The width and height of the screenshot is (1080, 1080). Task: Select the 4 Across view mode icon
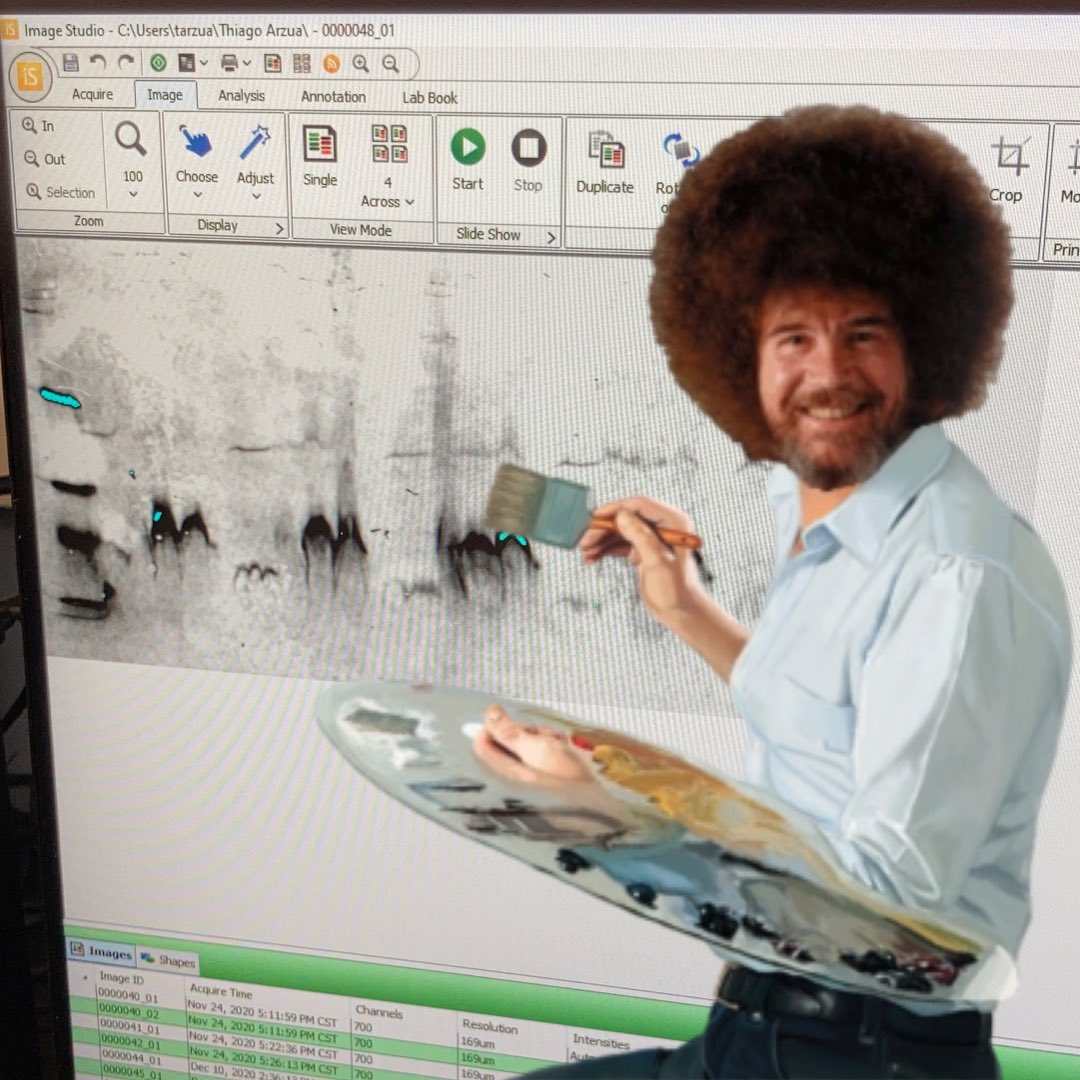click(x=389, y=143)
